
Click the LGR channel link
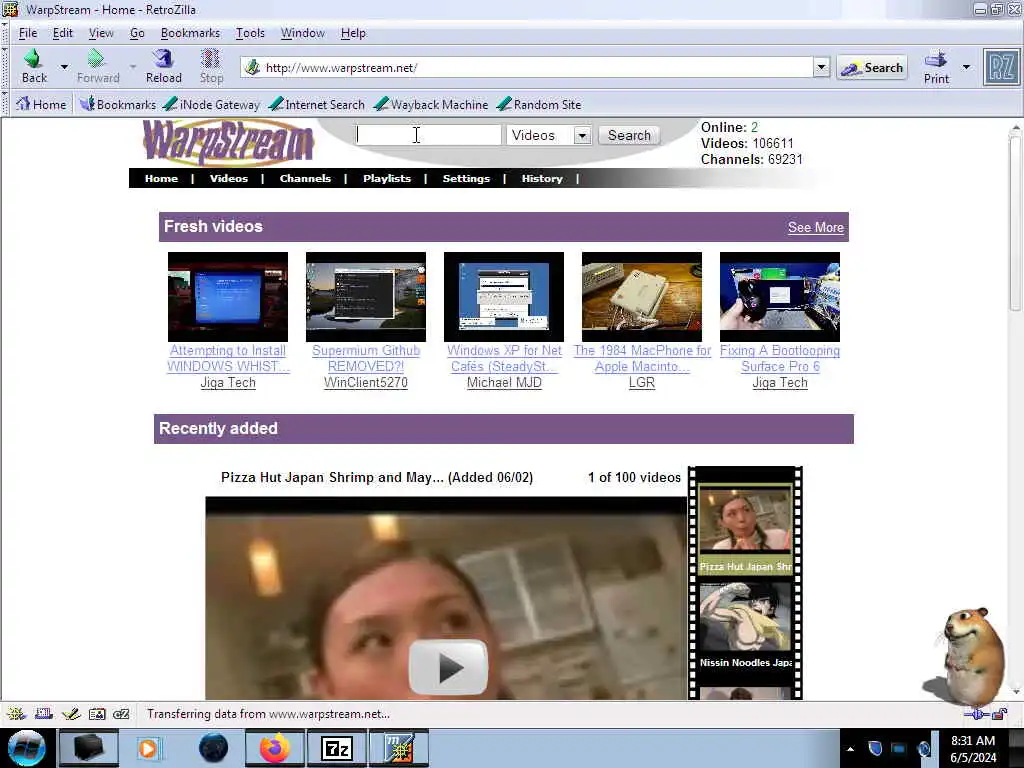[642, 383]
